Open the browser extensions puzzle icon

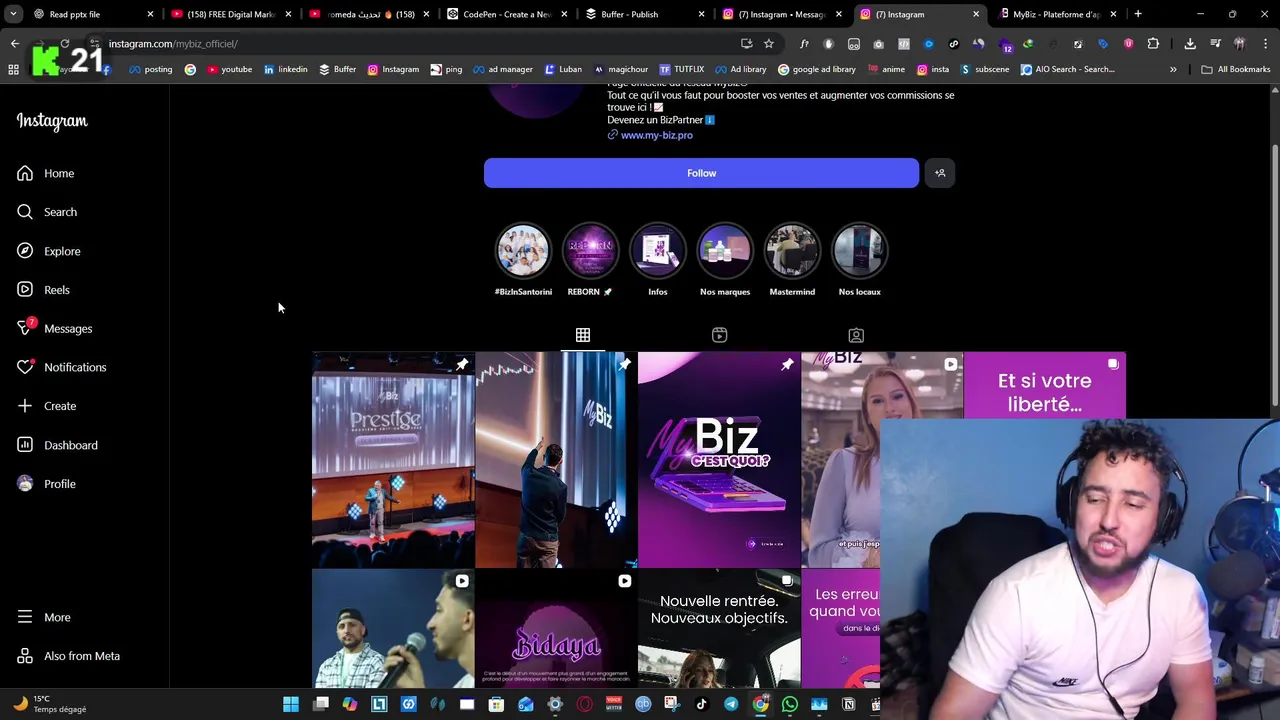1153,44
